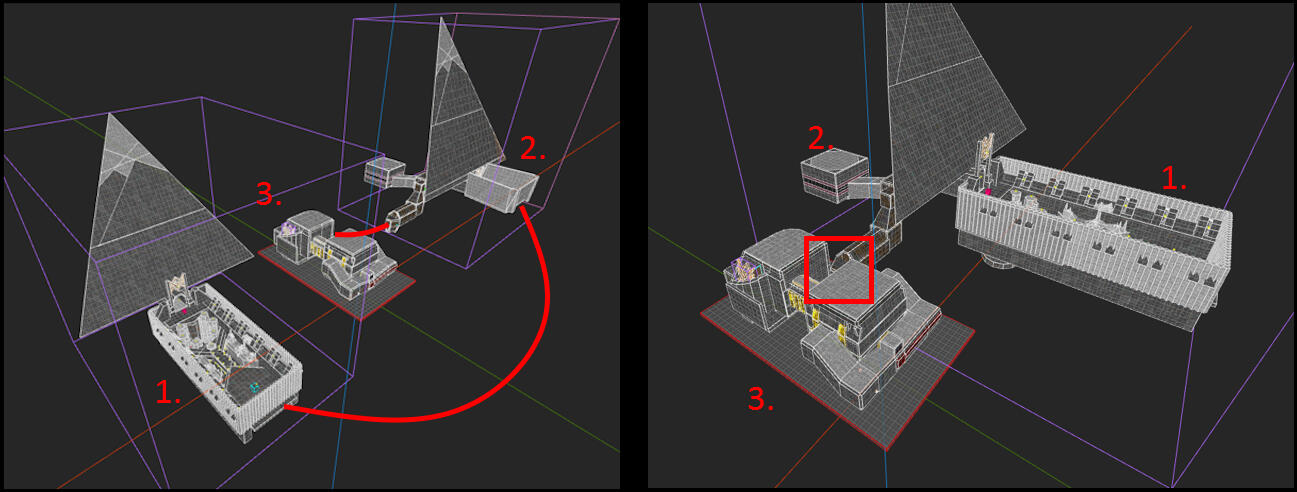
Task: Click red label "1." in the right view
Action: coord(1174,179)
